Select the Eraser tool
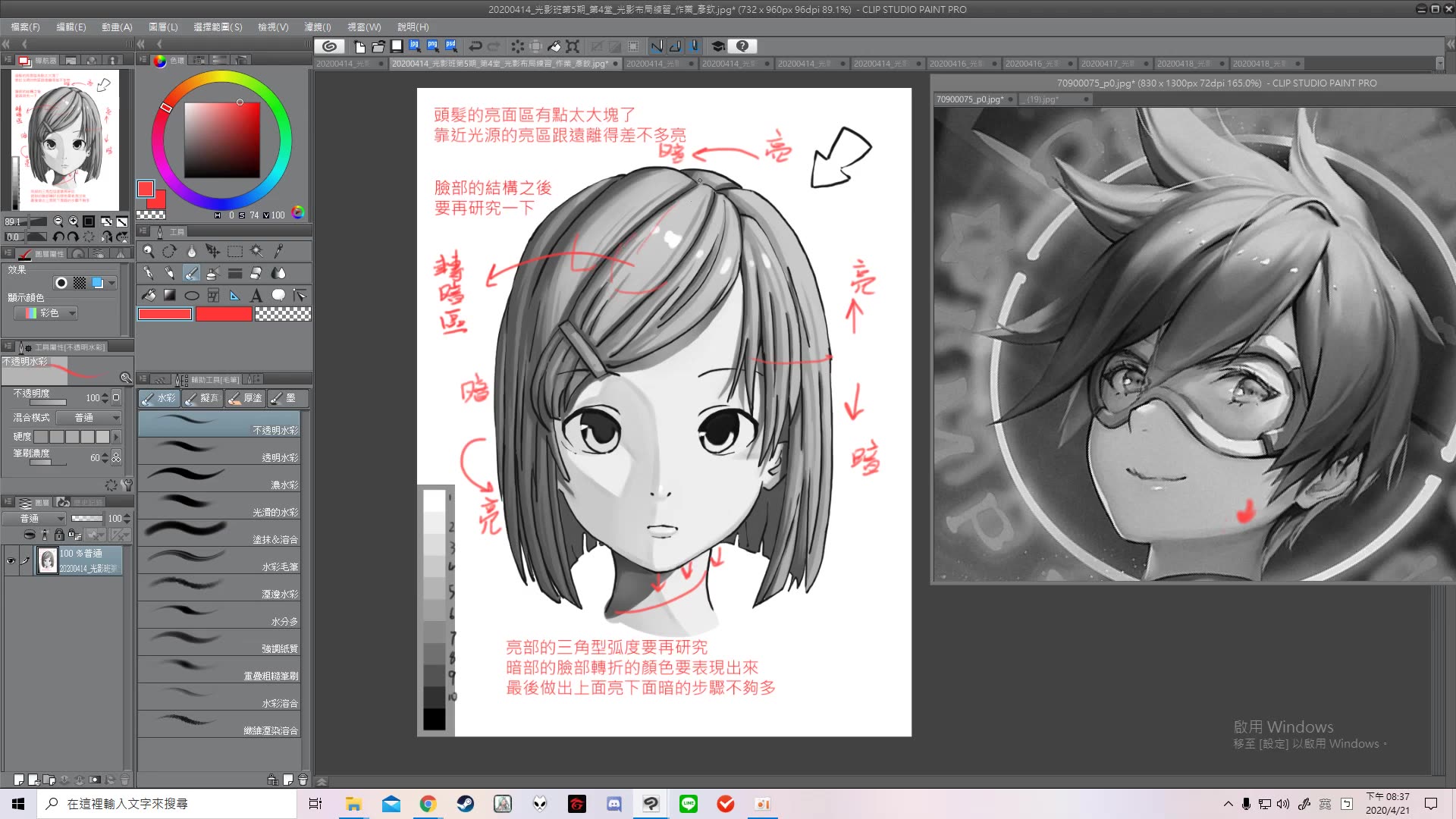 pos(256,273)
